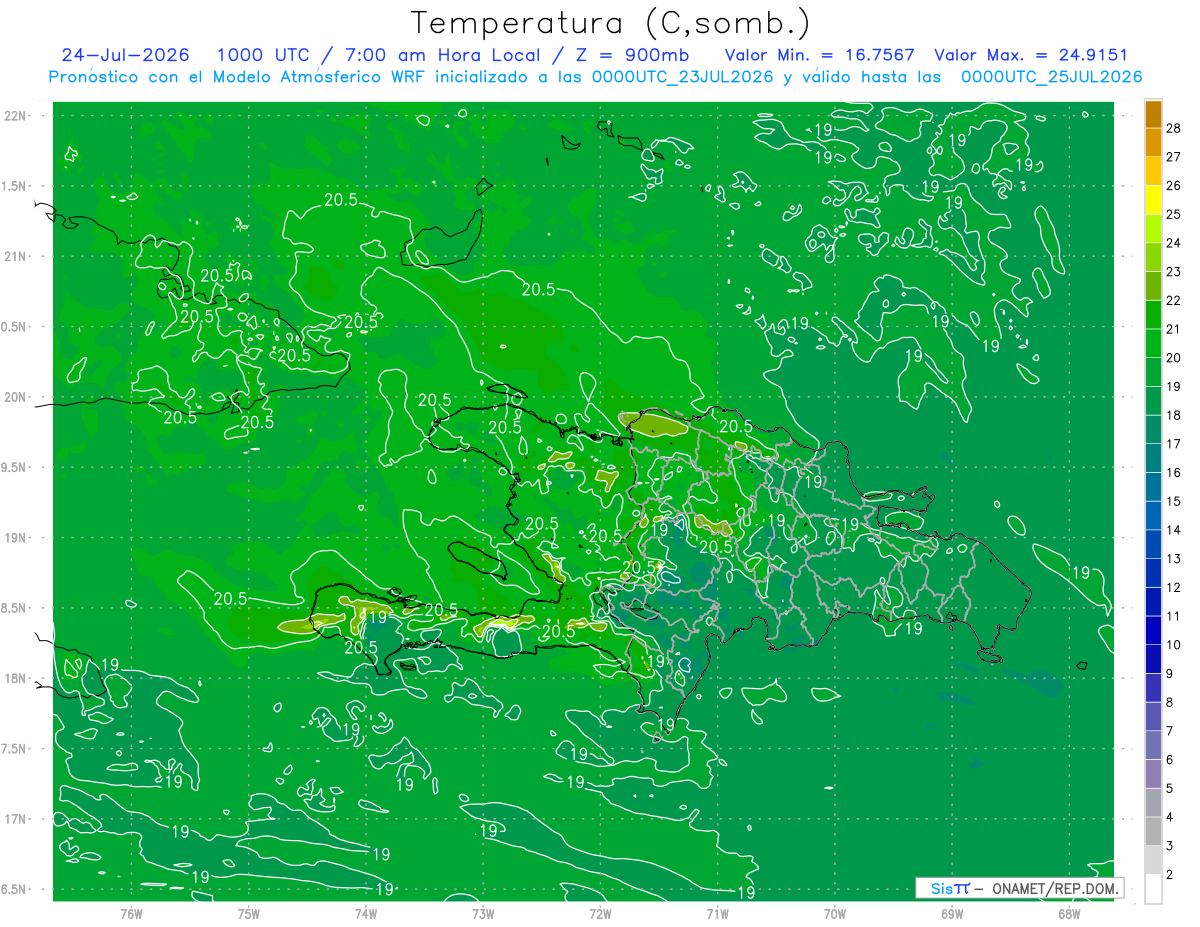Pick the amber swatch between 26 and 27
1200x927 pixels.
pyautogui.click(x=1153, y=171)
